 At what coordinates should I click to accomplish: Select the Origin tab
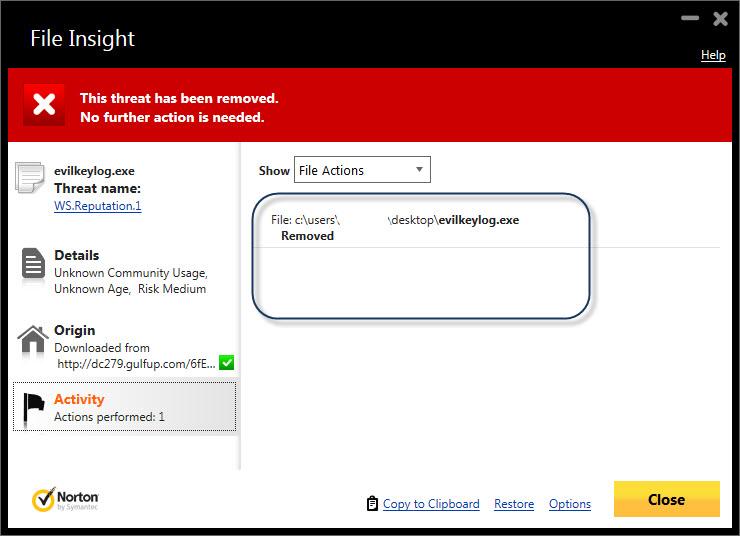pos(125,347)
